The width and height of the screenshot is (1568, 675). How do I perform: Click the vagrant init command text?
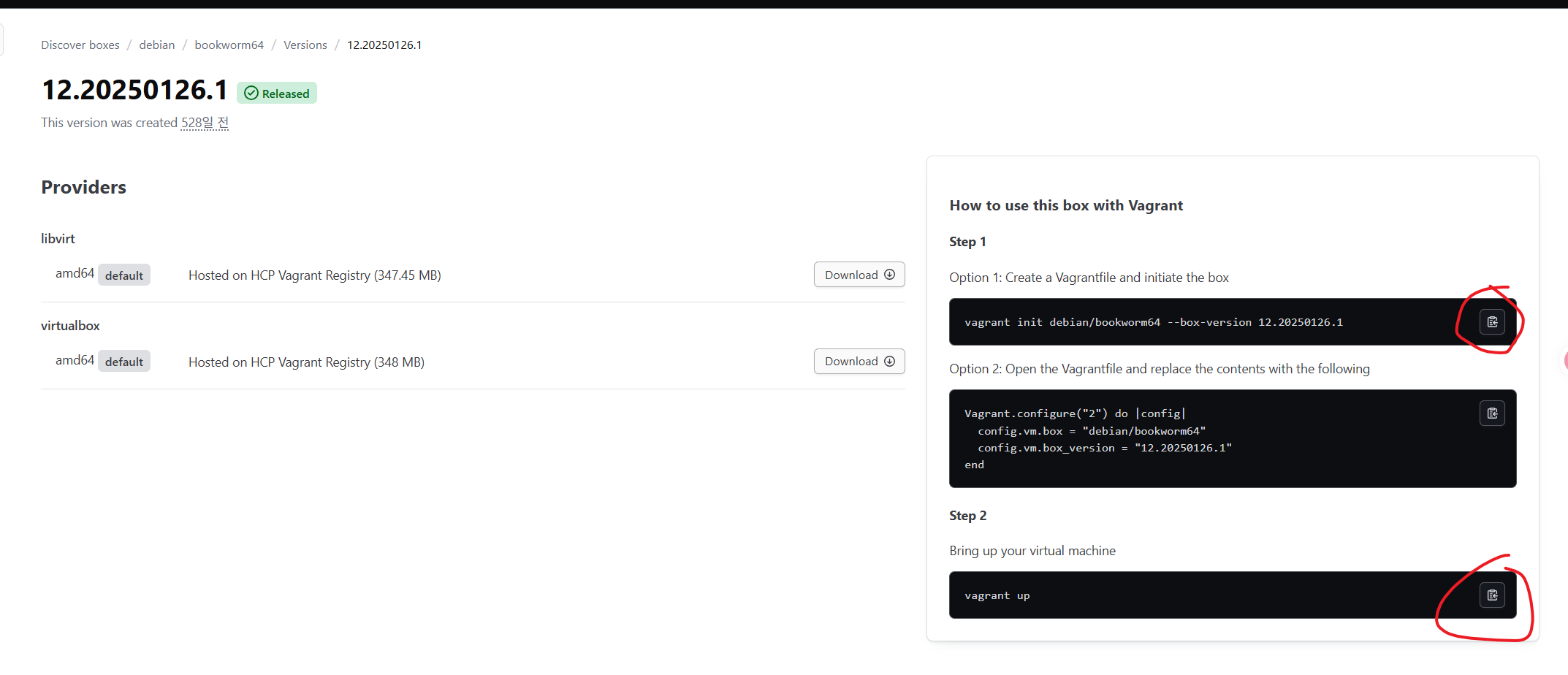1154,322
